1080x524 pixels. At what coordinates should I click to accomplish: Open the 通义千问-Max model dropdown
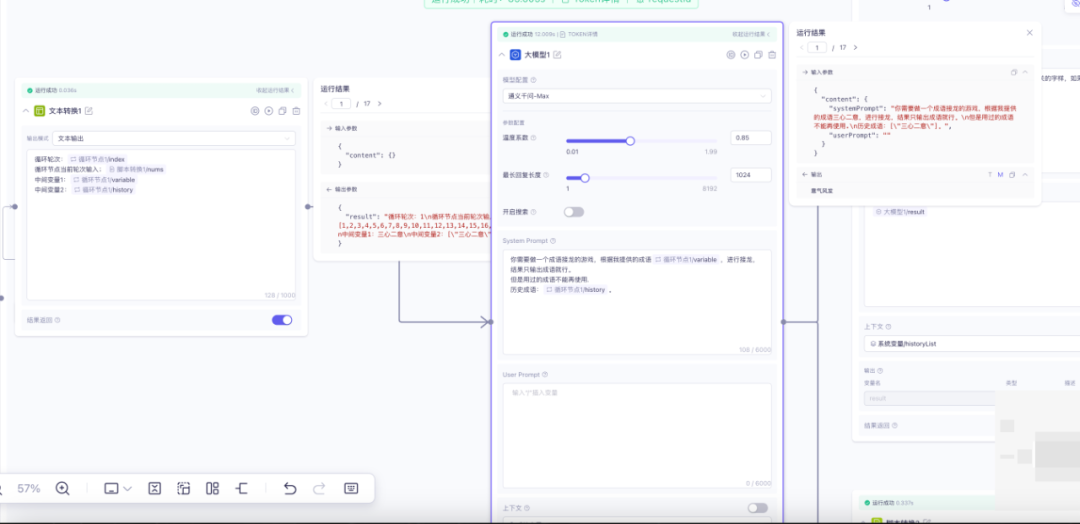(637, 96)
